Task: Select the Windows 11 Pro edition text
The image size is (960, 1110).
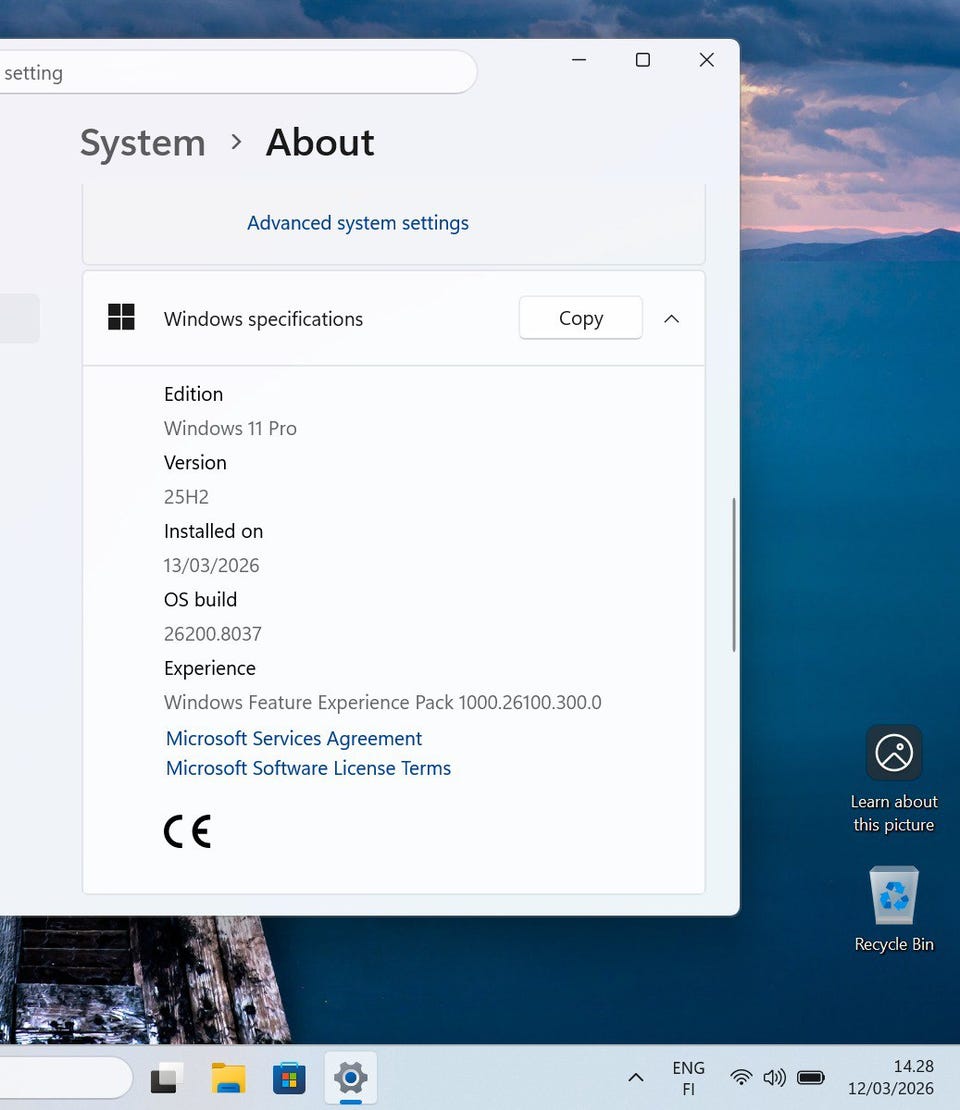Action: [x=230, y=428]
